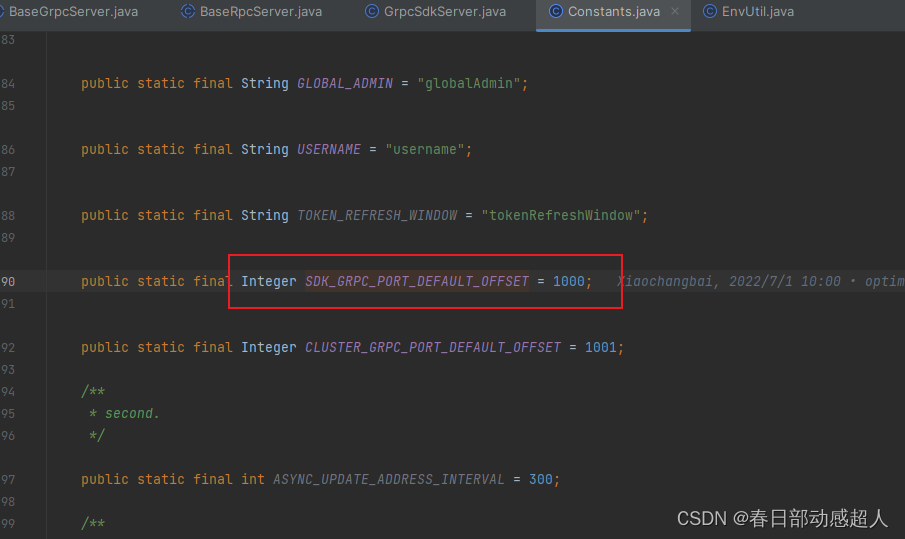Image resolution: width=905 pixels, height=539 pixels.
Task: Click the value 1001 on line 92
Action: click(x=601, y=347)
